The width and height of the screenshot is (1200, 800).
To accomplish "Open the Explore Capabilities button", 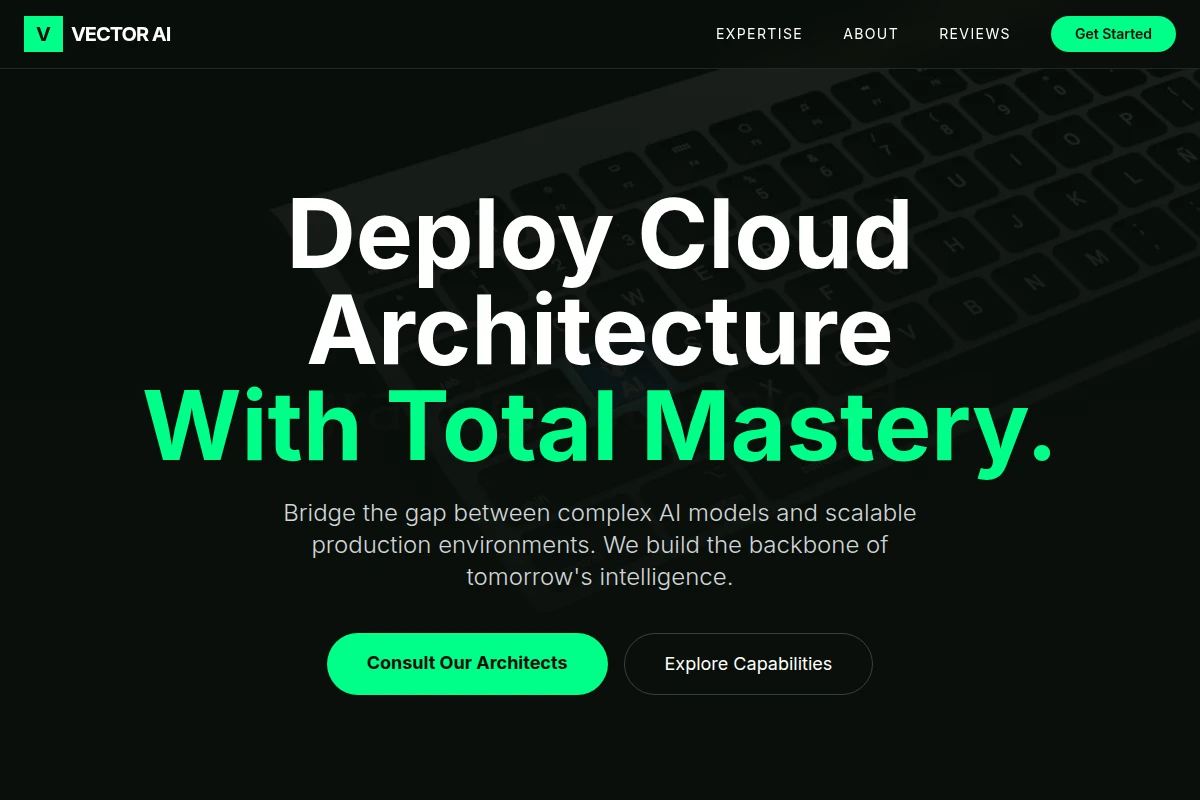I will pos(748,663).
